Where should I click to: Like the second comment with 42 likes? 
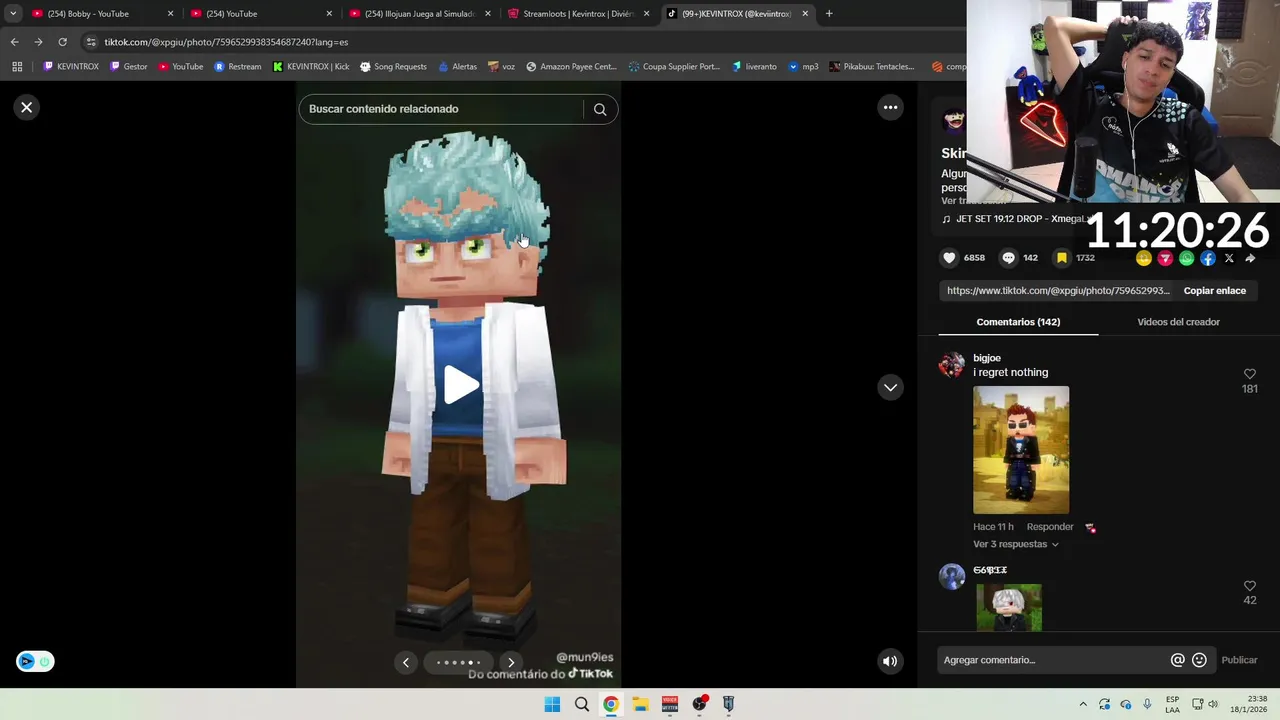(x=1250, y=586)
